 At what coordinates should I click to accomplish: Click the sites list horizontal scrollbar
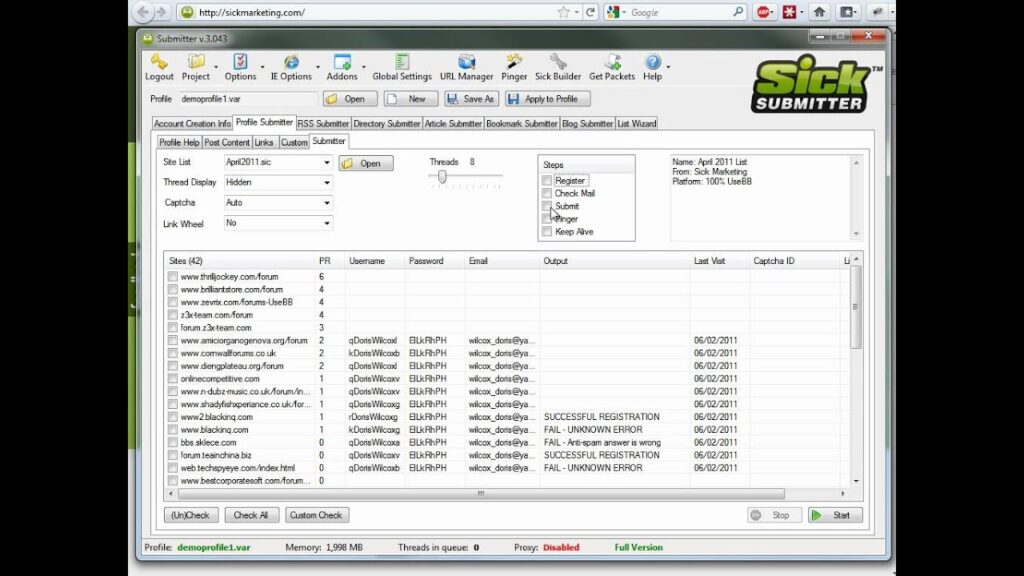[481, 494]
